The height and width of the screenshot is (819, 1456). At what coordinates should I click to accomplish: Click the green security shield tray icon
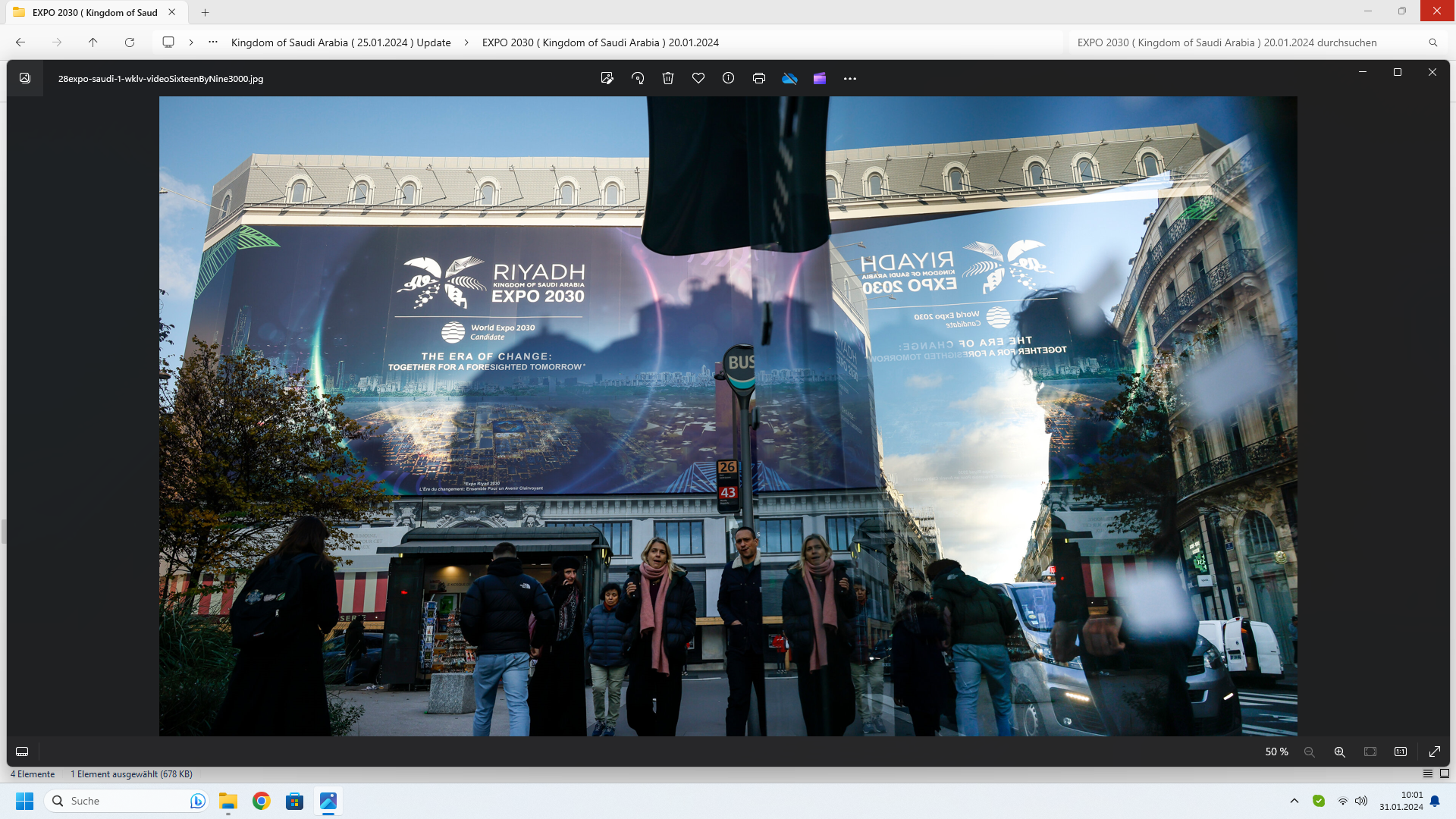point(1319,801)
